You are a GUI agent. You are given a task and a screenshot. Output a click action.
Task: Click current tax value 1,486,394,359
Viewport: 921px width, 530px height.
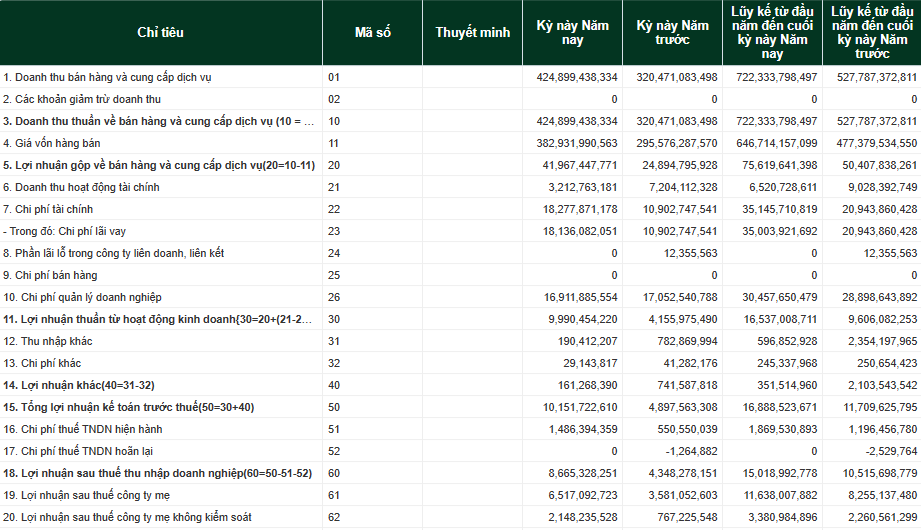583,430
